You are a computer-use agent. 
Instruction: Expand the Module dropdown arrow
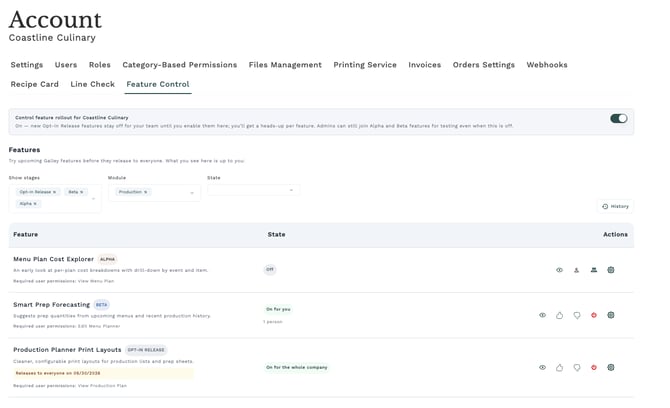(192, 193)
